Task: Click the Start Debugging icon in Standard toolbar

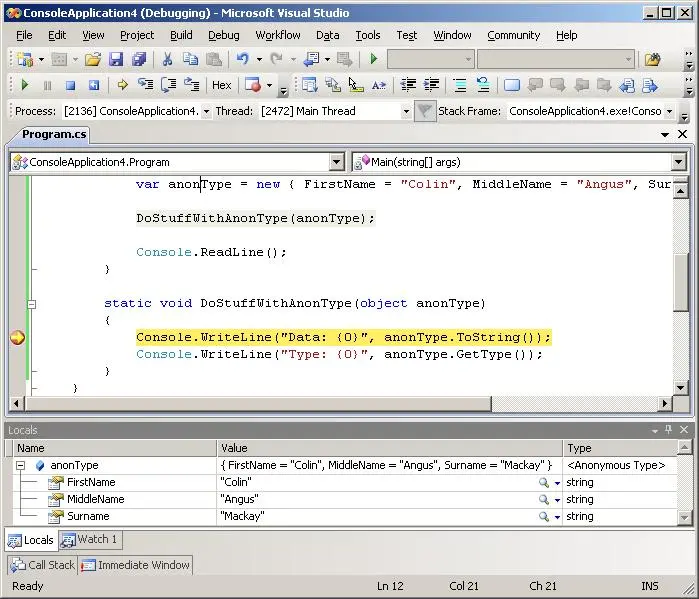Action: click(x=374, y=59)
